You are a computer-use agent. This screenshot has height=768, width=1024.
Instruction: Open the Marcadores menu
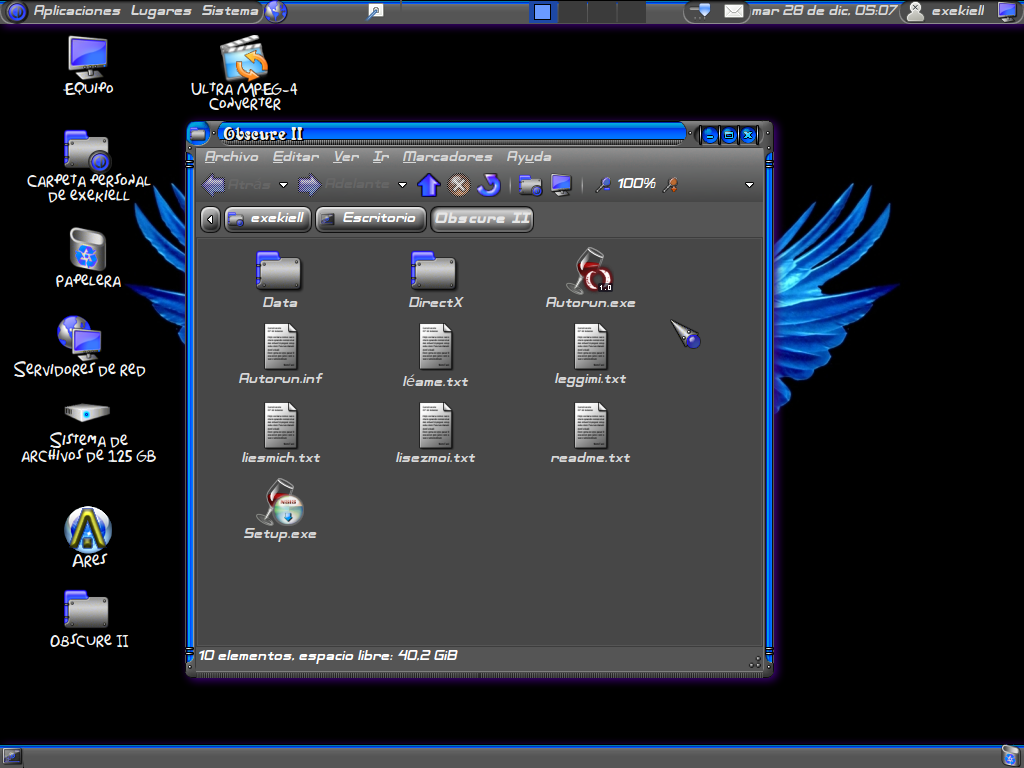tap(447, 157)
